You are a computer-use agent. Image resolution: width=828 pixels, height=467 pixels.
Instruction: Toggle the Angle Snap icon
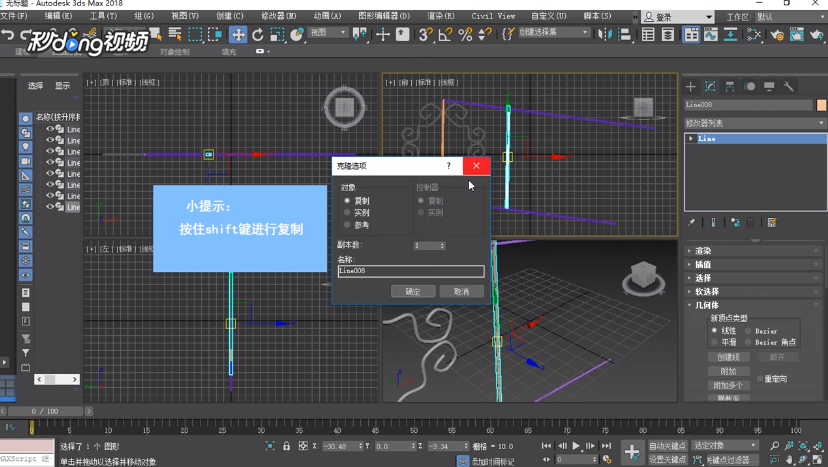point(445,35)
